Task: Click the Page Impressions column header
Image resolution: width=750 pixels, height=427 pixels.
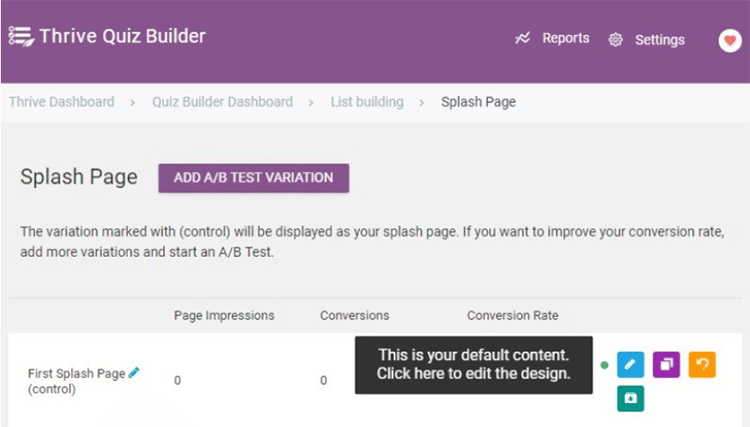Action: pos(224,315)
